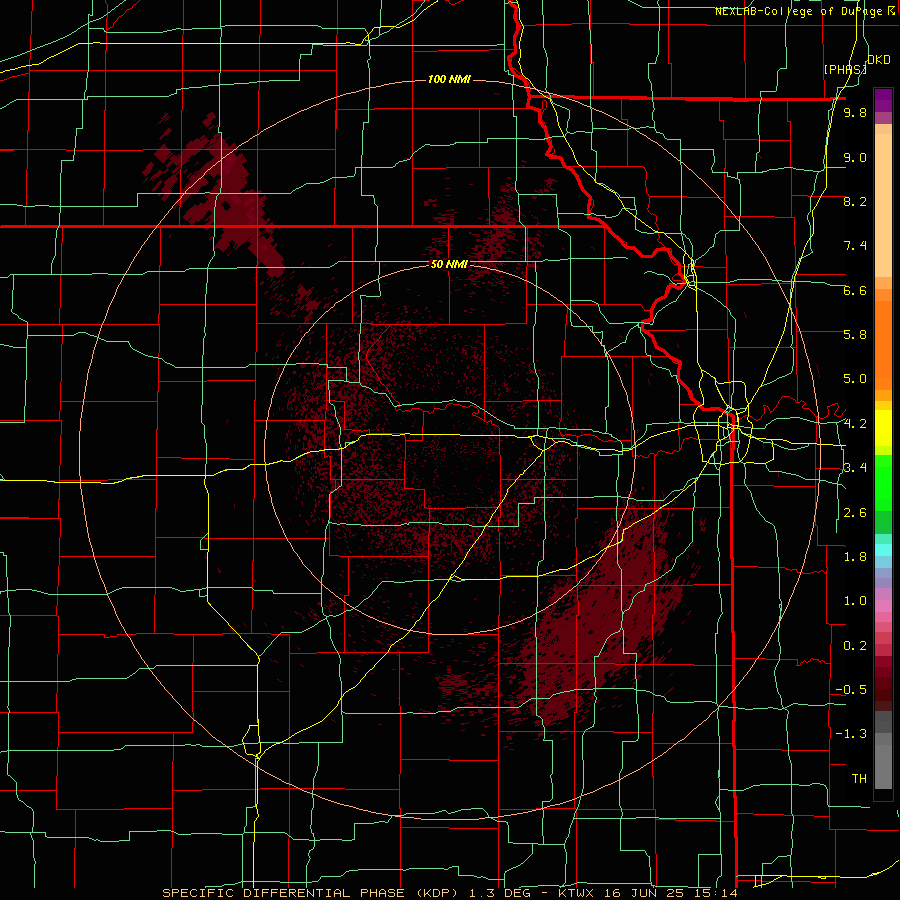Click the 6.6 legend value
The width and height of the screenshot is (900, 900).
855,290
